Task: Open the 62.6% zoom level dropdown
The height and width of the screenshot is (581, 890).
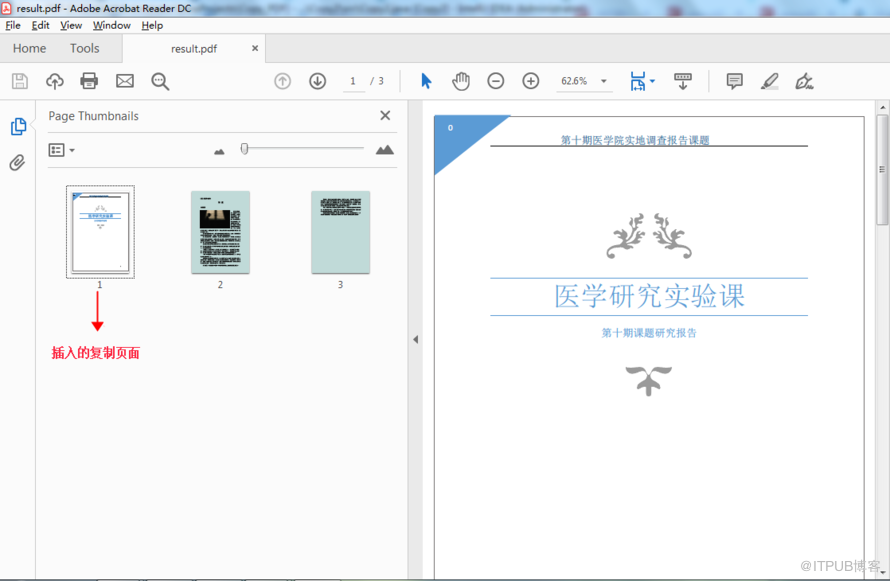Action: [603, 82]
